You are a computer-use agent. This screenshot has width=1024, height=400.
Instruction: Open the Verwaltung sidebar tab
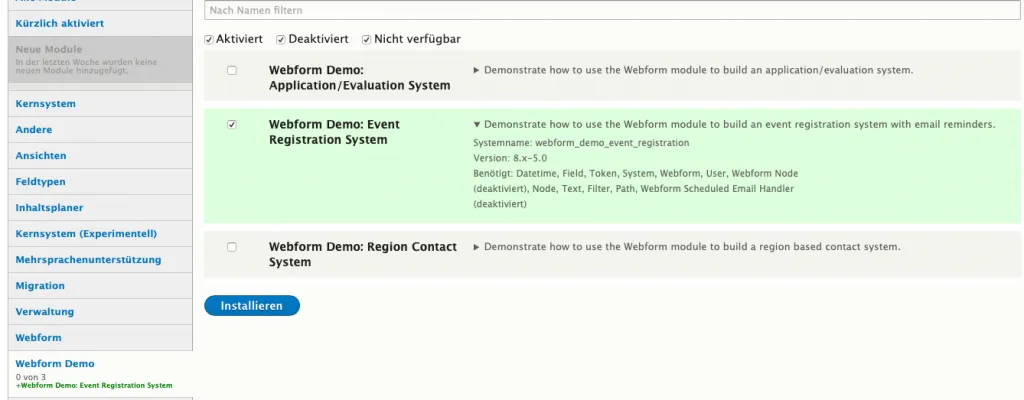point(100,312)
